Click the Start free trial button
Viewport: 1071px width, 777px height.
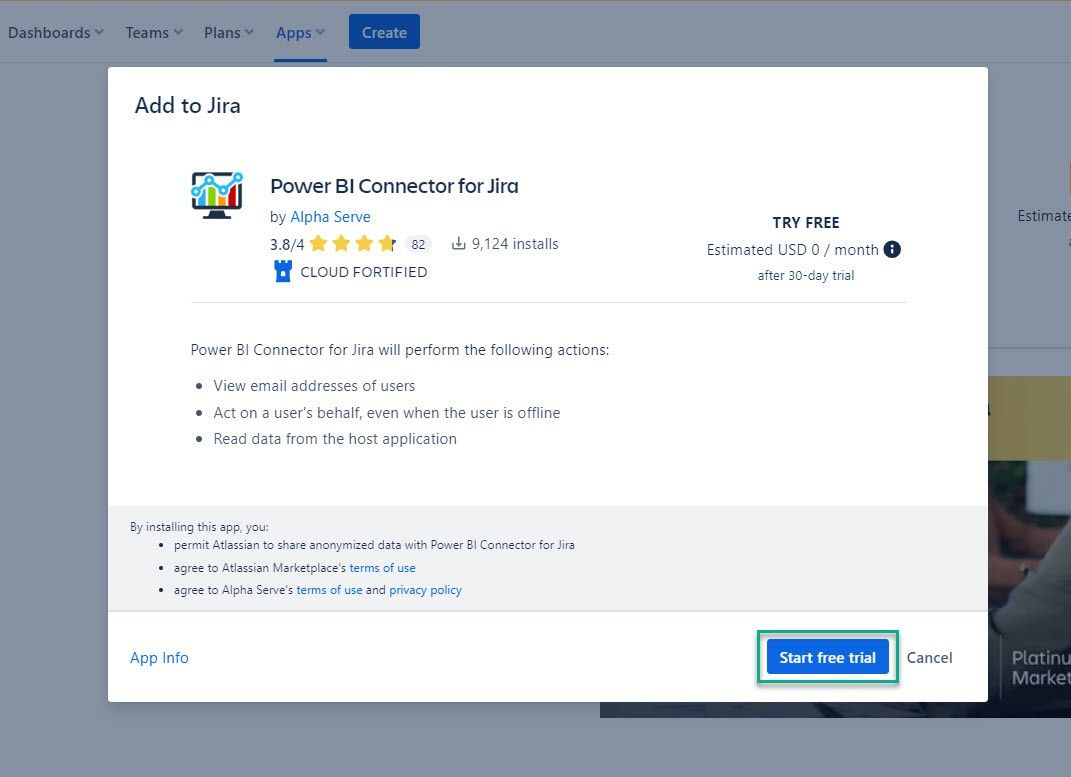click(x=827, y=657)
